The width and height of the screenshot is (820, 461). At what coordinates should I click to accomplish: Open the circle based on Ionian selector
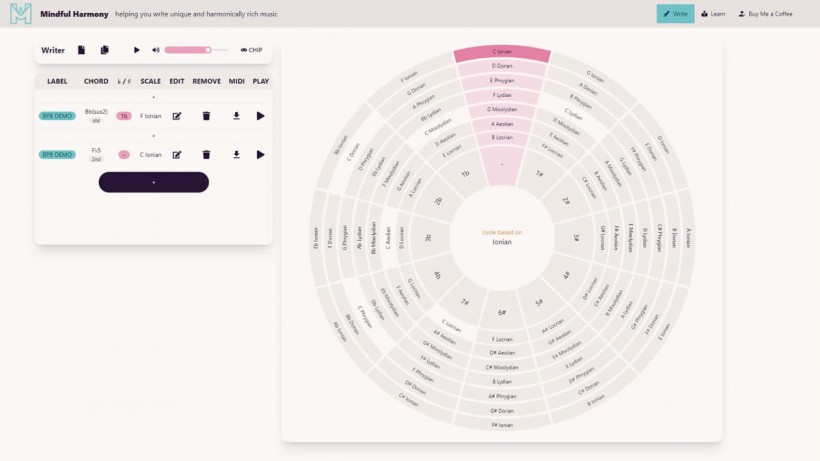(x=501, y=237)
